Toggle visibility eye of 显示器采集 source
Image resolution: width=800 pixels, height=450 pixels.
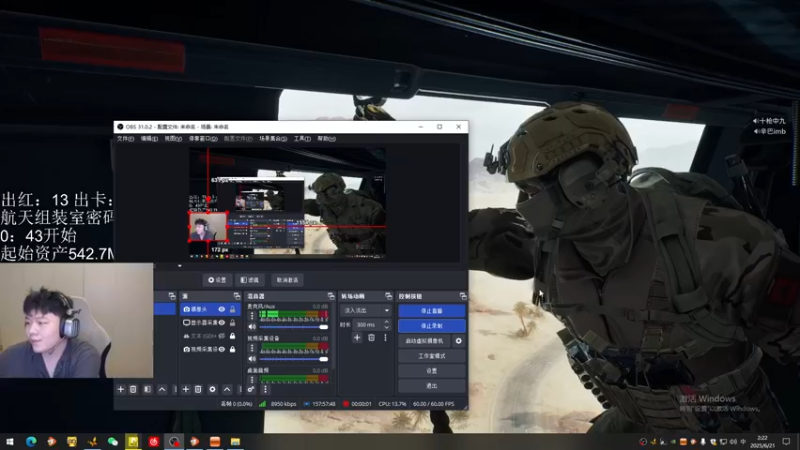[x=221, y=322]
